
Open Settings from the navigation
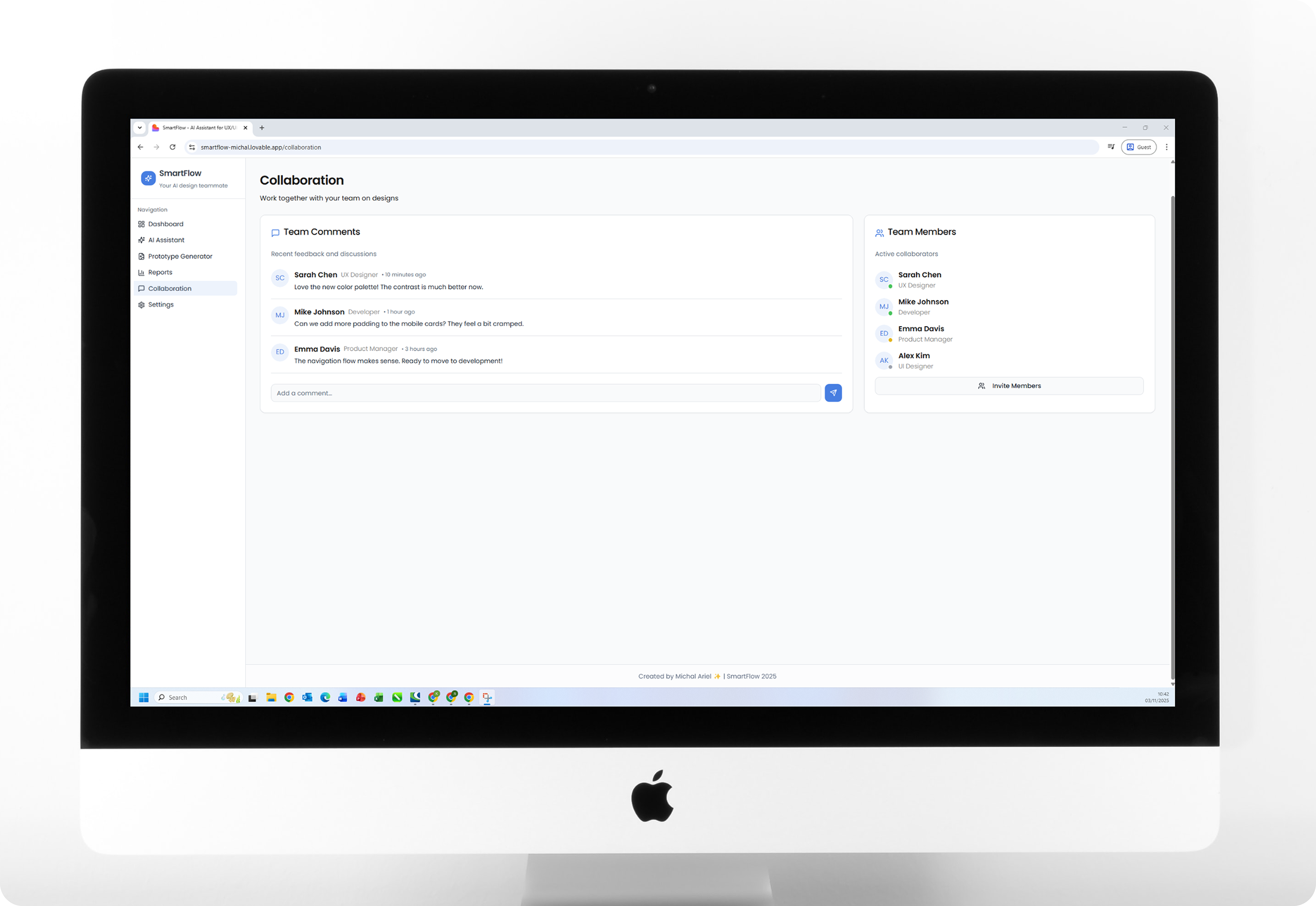point(161,305)
